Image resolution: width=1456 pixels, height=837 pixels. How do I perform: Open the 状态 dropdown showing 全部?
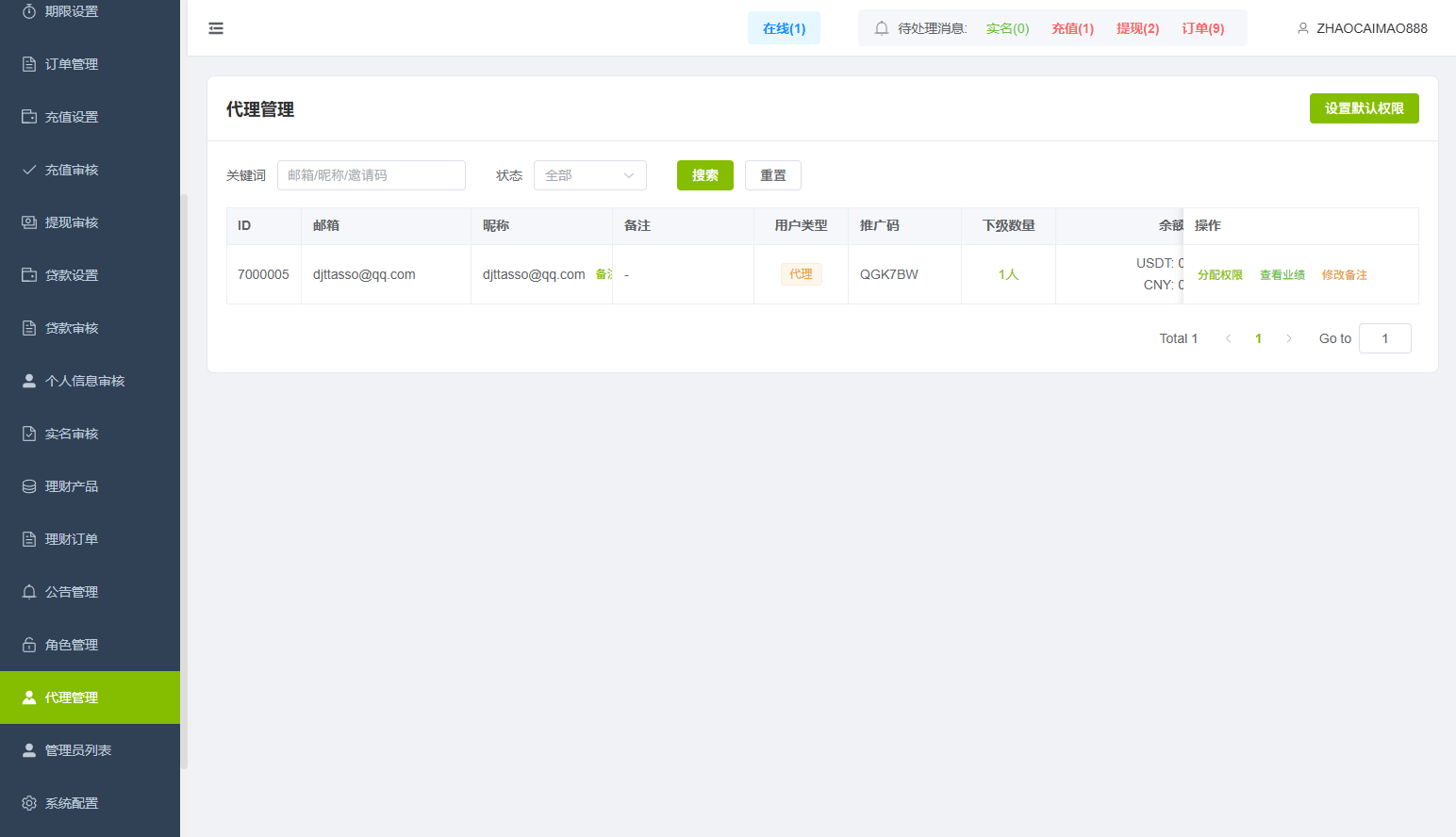point(589,175)
